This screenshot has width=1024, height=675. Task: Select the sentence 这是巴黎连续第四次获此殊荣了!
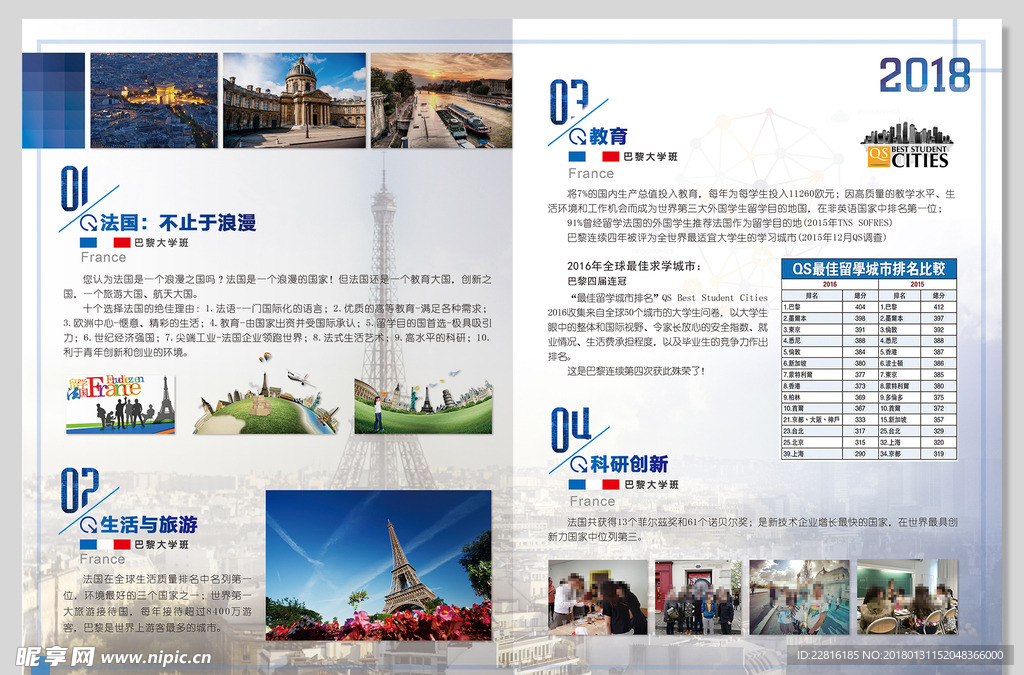[x=636, y=371]
